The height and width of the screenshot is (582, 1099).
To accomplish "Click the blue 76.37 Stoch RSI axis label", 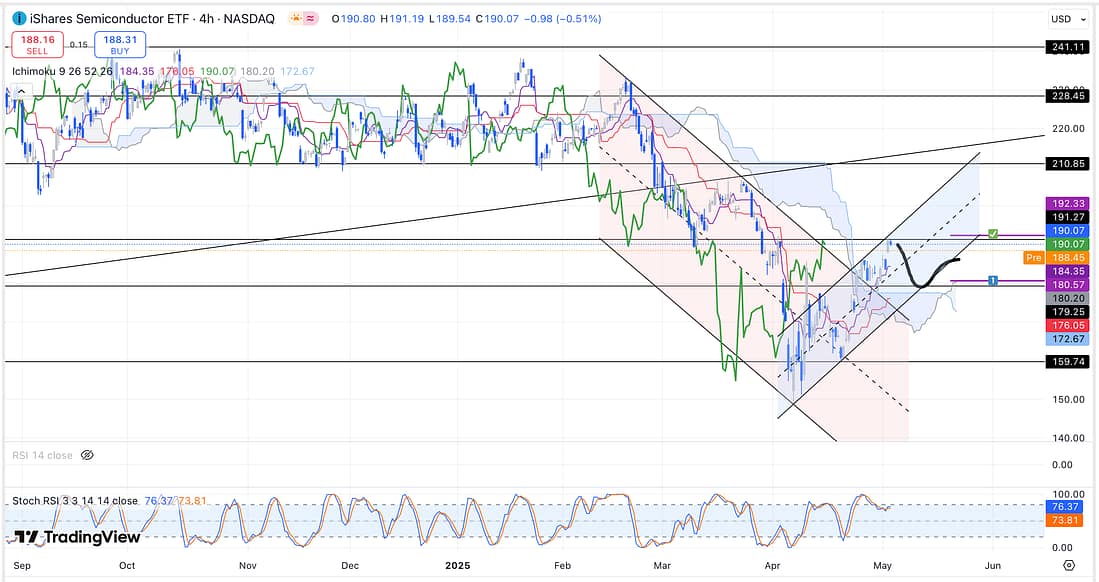I will 1067,506.
